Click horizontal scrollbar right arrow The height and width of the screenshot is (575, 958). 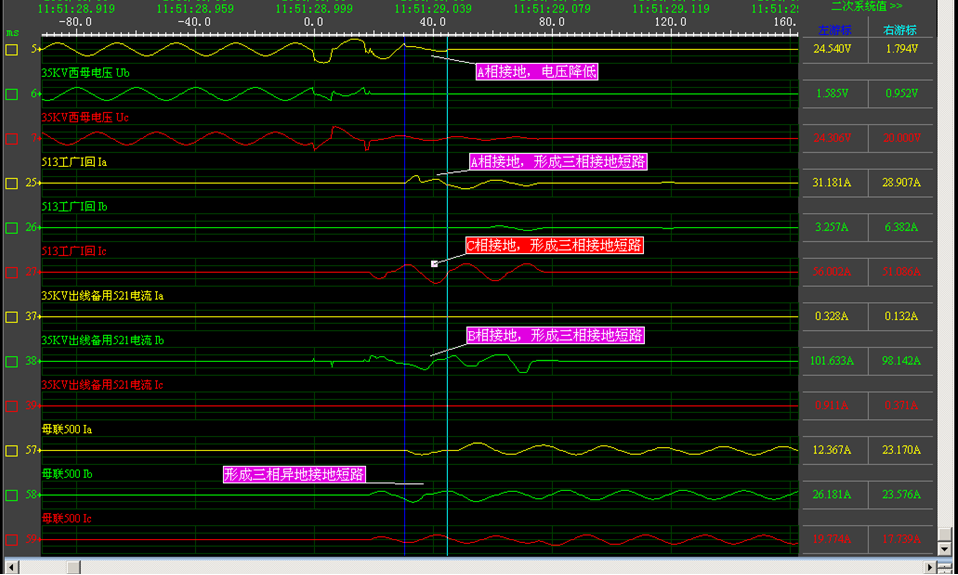[x=929, y=567]
